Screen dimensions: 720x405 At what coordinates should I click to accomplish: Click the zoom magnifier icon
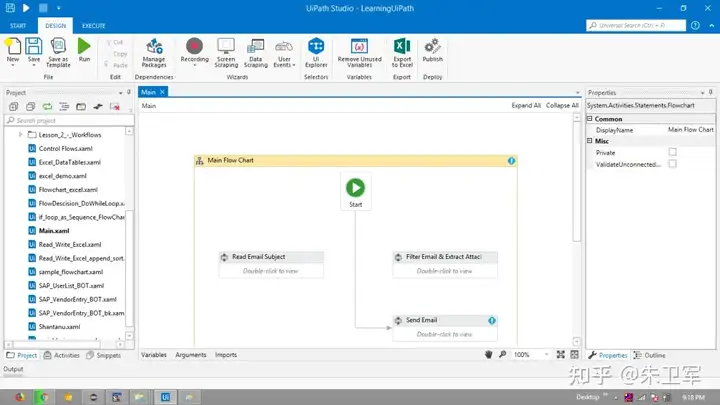pyautogui.click(x=503, y=354)
